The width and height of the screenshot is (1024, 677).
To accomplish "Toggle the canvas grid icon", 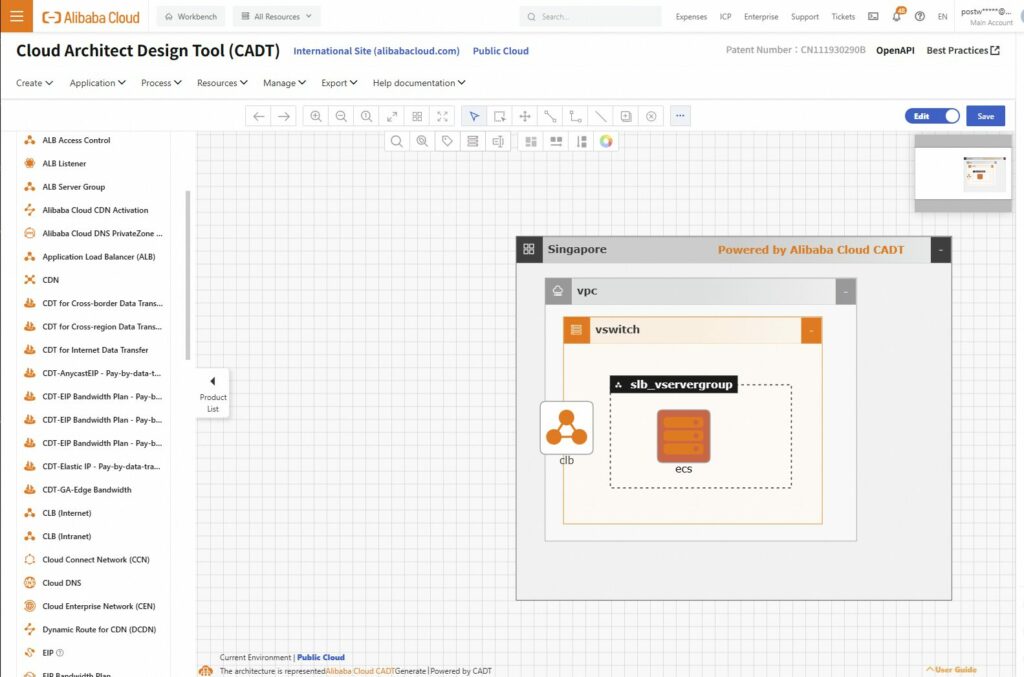I will click(x=417, y=116).
